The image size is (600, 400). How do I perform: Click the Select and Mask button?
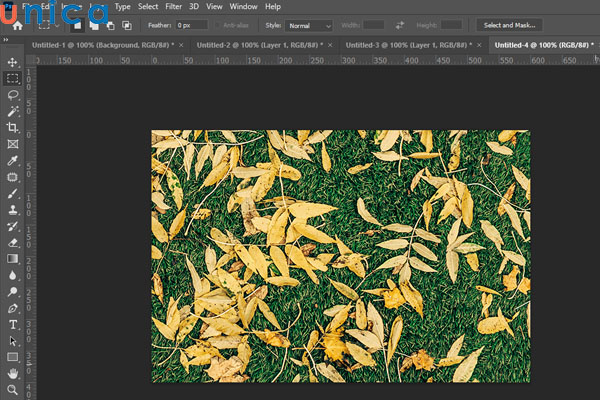[x=509, y=24]
